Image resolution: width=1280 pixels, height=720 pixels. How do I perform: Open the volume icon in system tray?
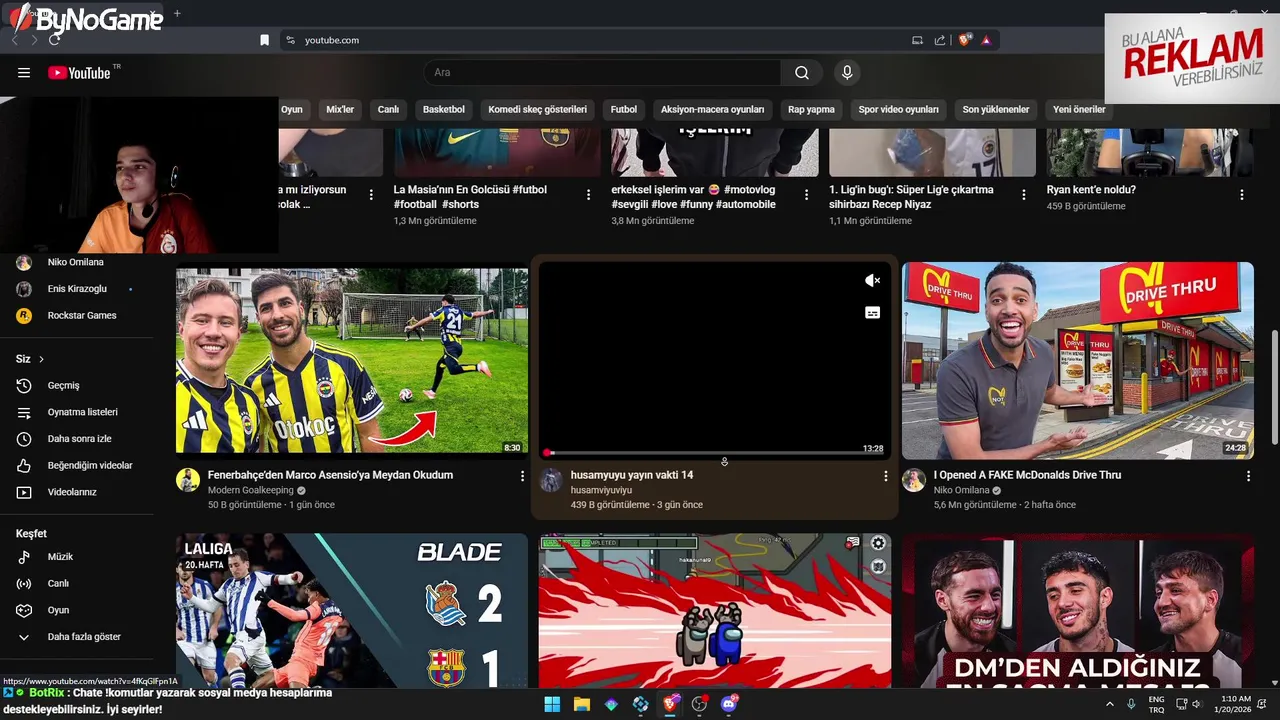[x=1198, y=704]
